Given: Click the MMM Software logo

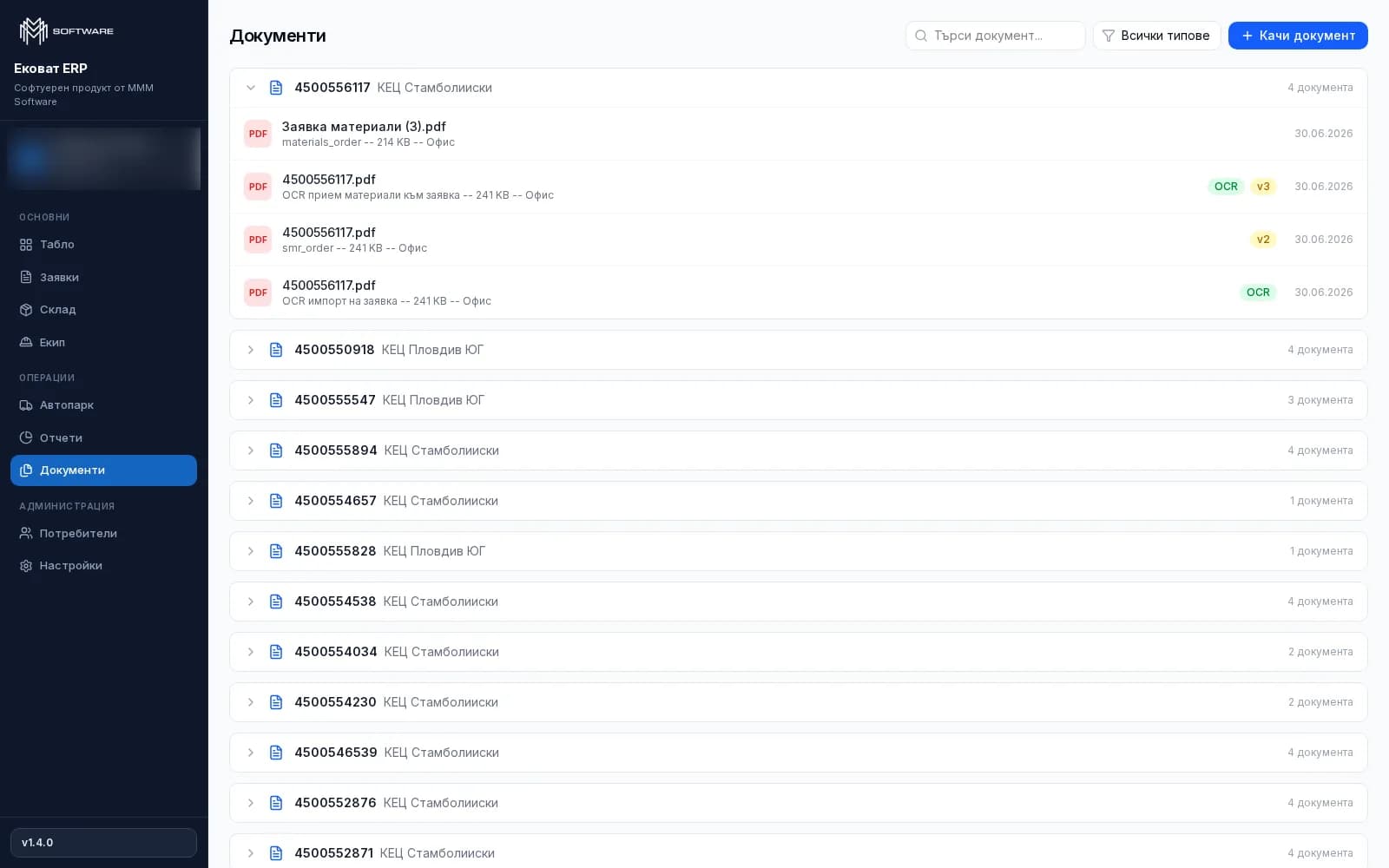Looking at the screenshot, I should tap(67, 31).
